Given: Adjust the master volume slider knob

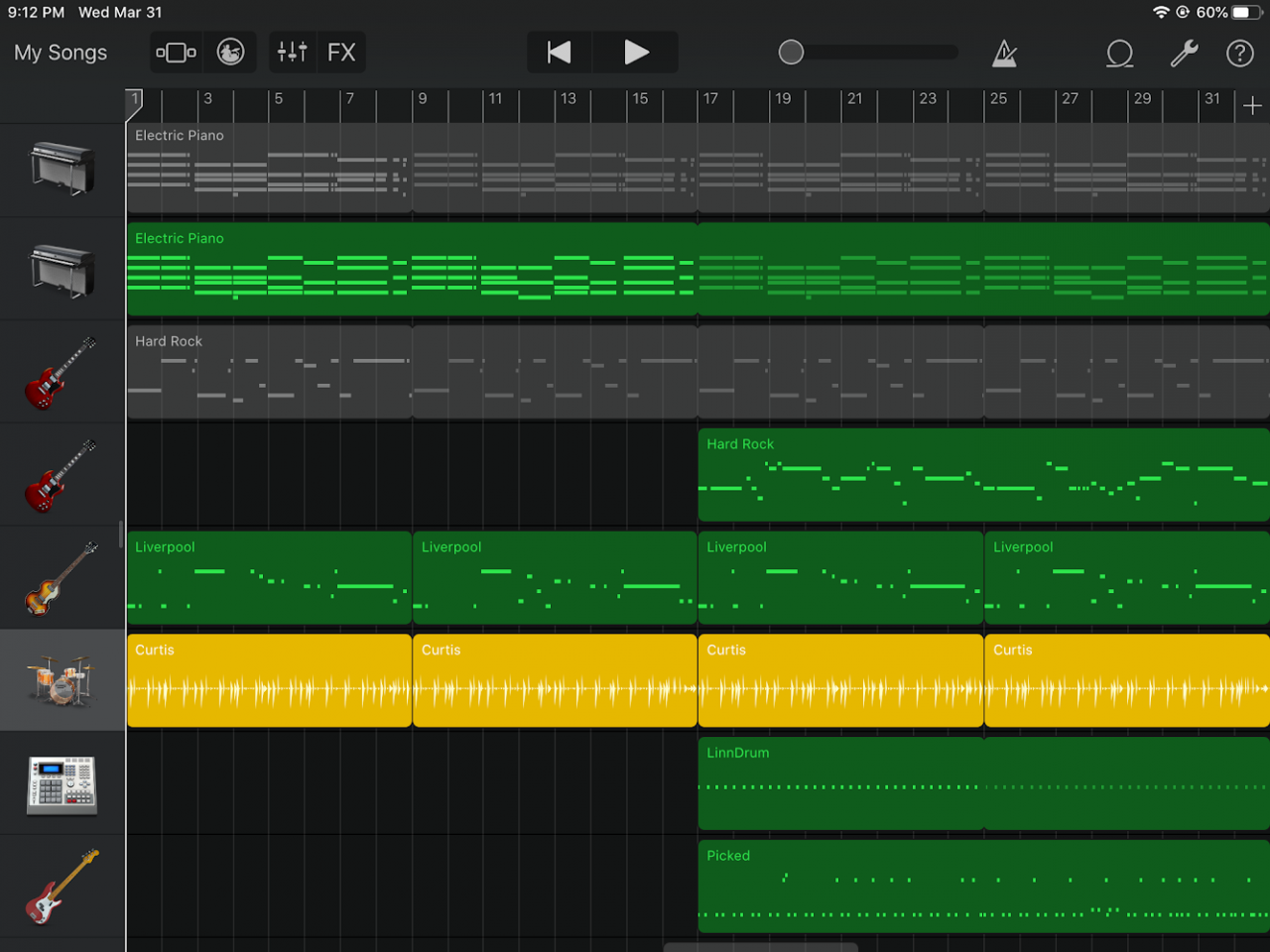Looking at the screenshot, I should click(x=791, y=53).
